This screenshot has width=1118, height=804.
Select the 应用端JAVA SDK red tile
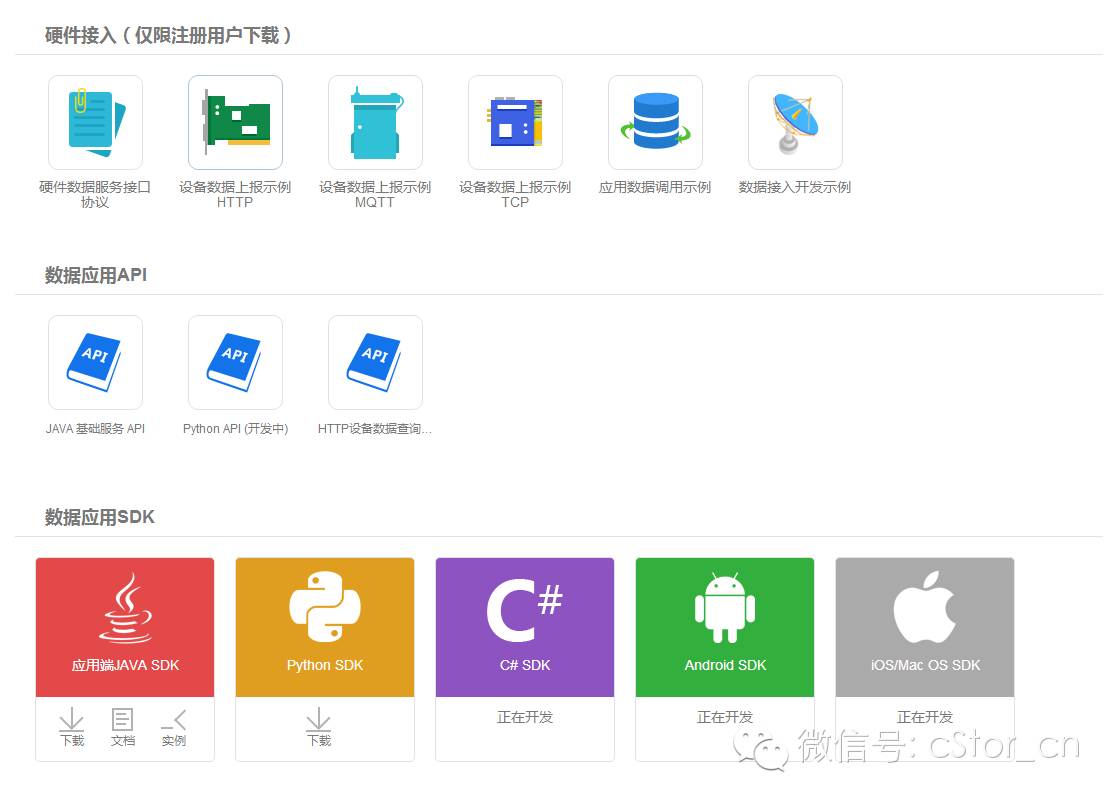click(x=125, y=627)
